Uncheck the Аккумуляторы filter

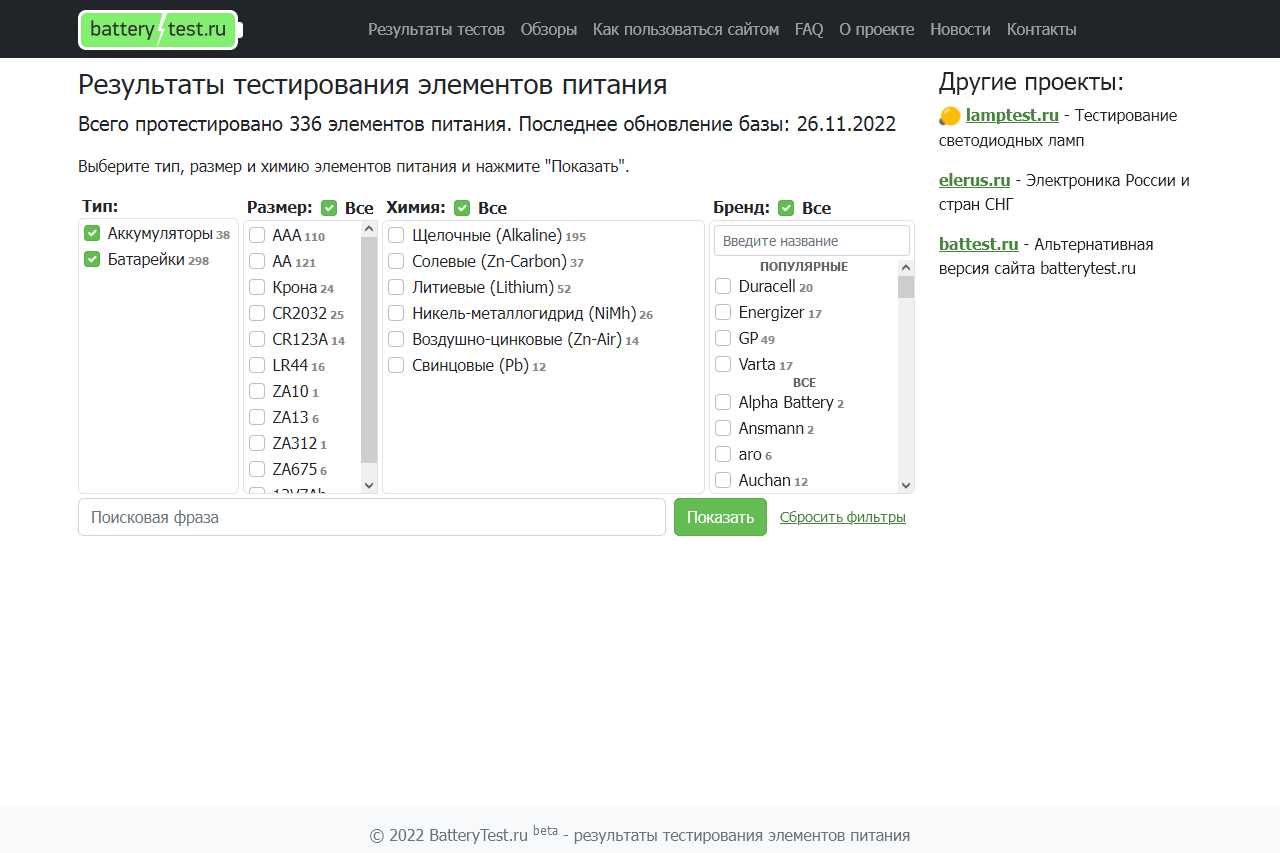pyautogui.click(x=91, y=232)
